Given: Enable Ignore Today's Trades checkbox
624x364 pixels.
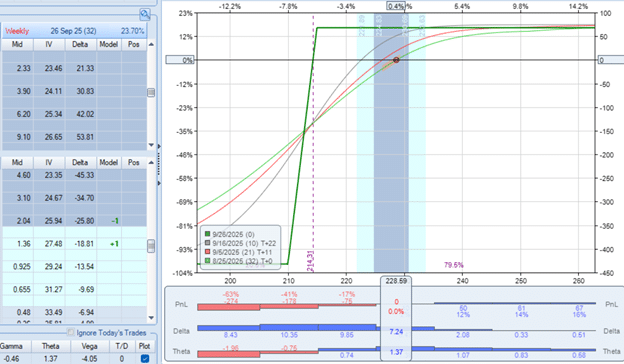Looking at the screenshot, I should pos(71,332).
